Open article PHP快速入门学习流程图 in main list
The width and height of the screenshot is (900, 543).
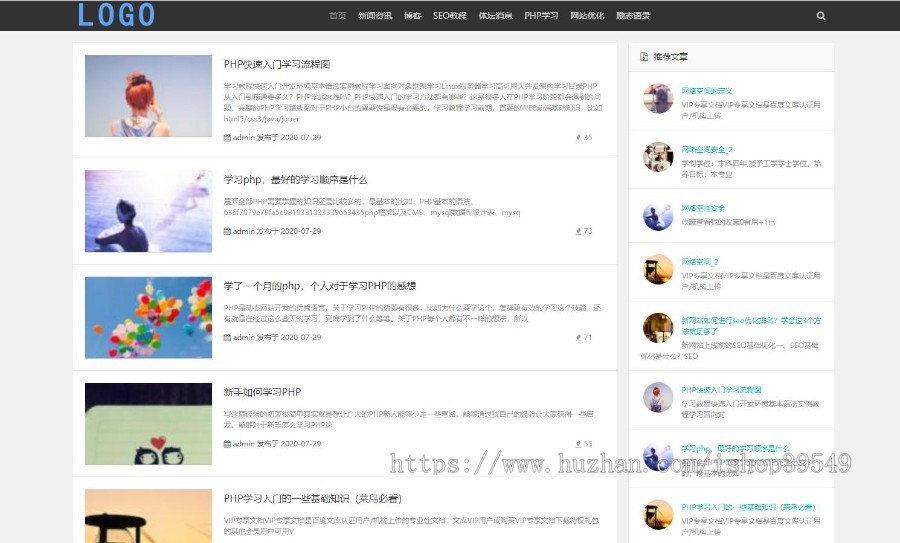pos(277,64)
